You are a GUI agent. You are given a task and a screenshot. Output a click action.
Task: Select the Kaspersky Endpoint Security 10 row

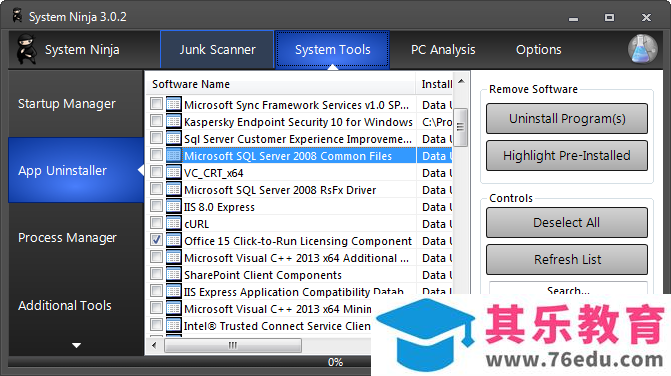click(x=299, y=122)
